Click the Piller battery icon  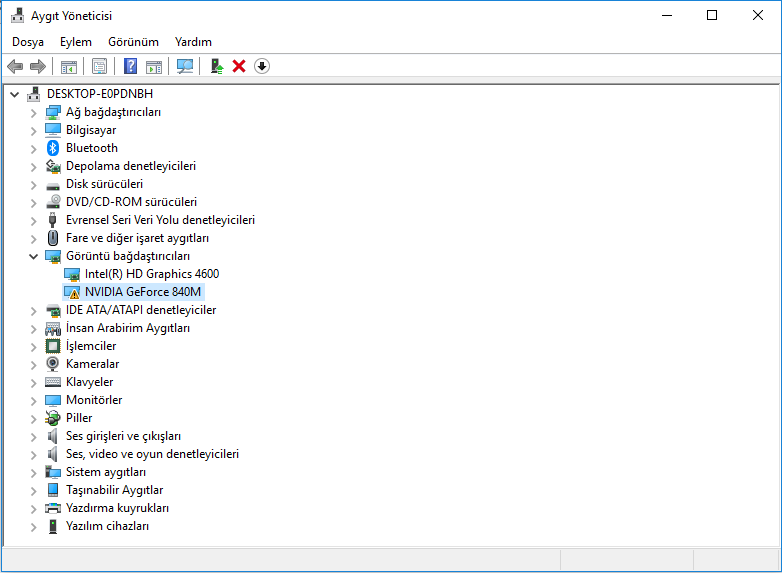pos(52,418)
